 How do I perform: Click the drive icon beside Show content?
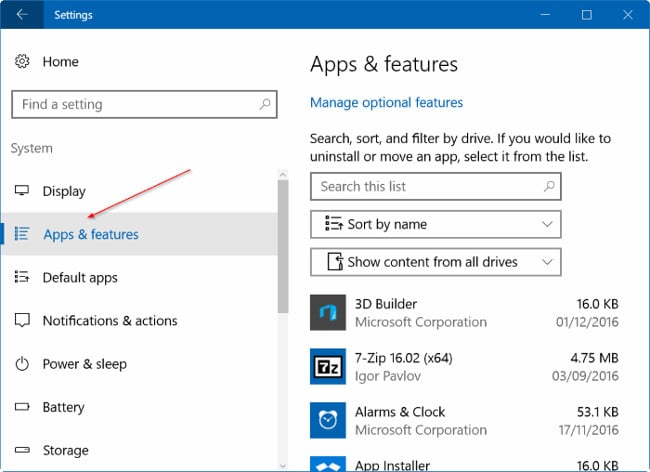(335, 261)
